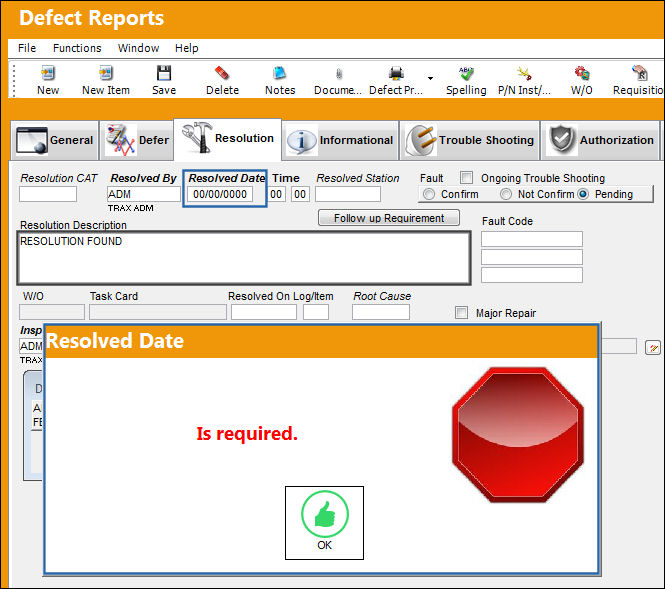Click the Time minutes field

[300, 194]
